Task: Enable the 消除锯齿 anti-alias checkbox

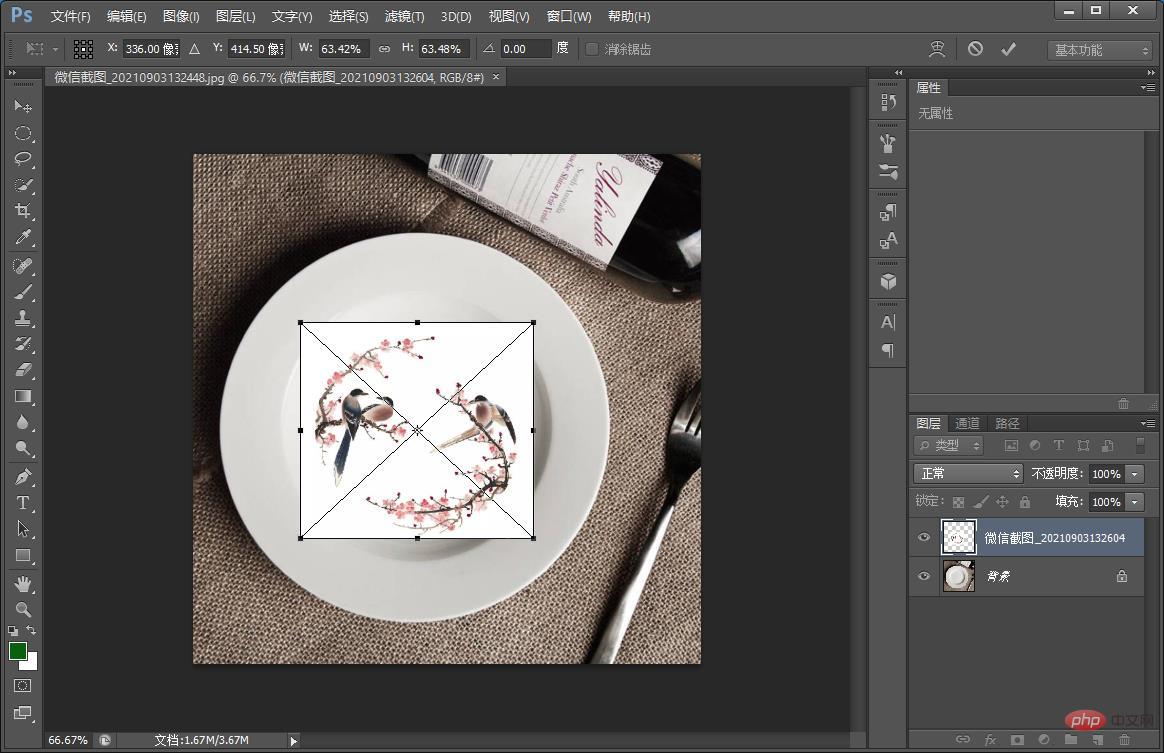Action: pos(592,49)
